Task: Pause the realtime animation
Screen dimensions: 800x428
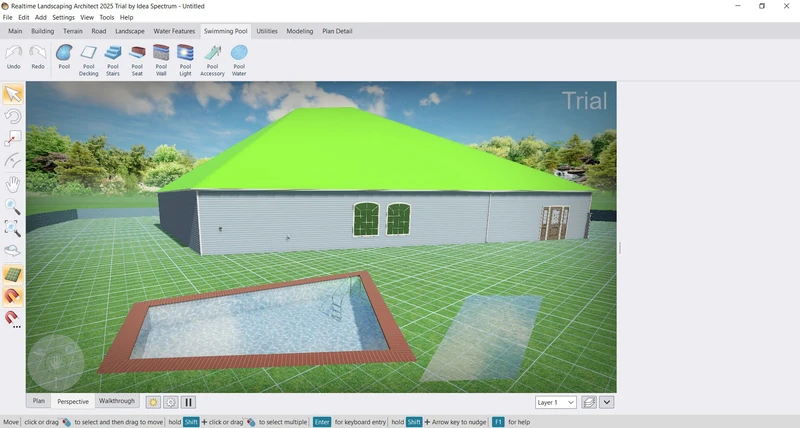Action: tap(188, 402)
